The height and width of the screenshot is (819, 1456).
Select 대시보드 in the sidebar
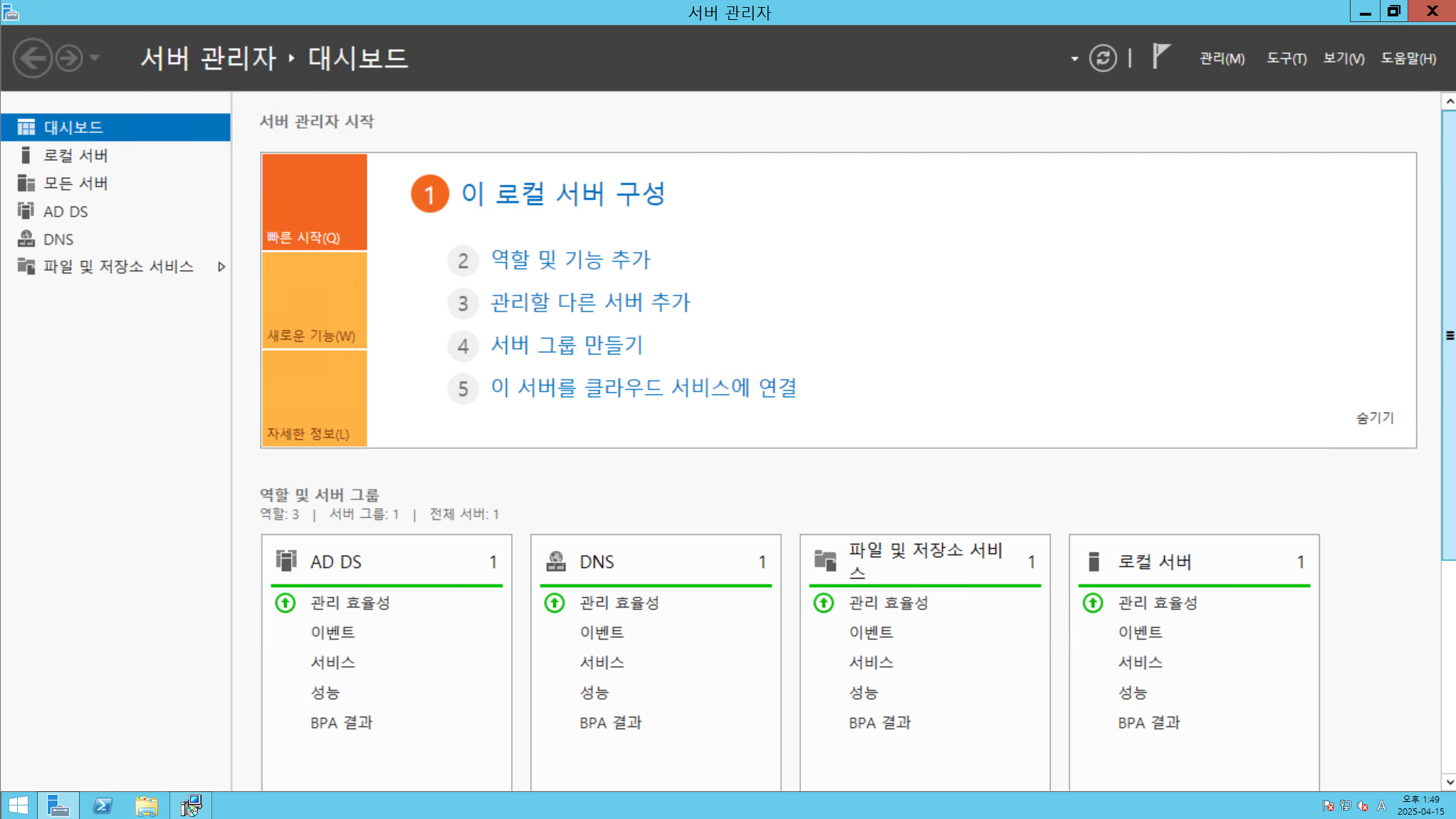(115, 127)
